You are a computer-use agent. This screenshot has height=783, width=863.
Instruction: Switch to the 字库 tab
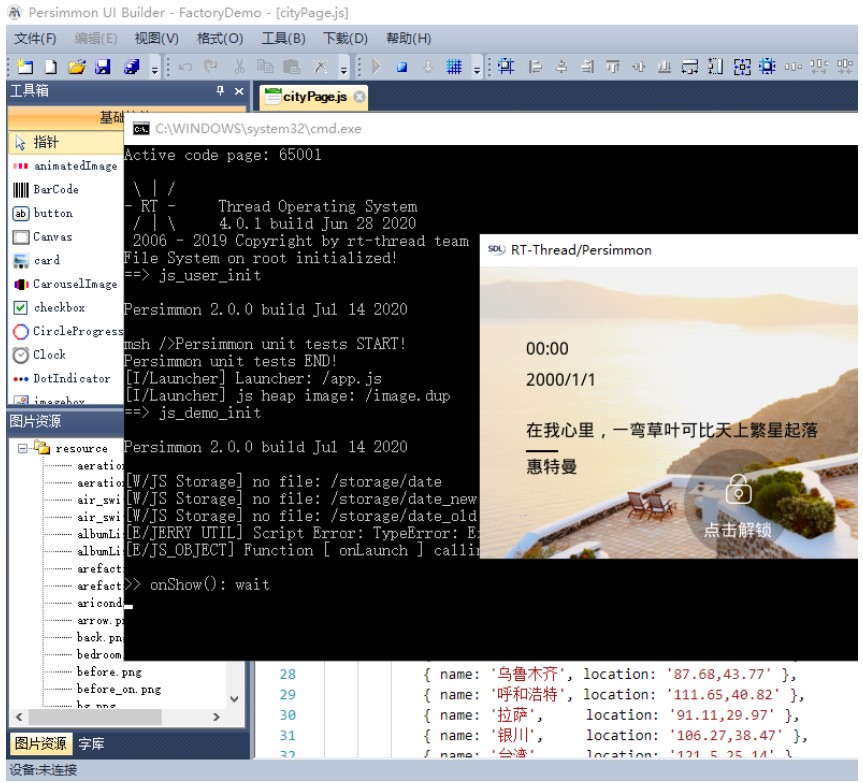coord(91,744)
